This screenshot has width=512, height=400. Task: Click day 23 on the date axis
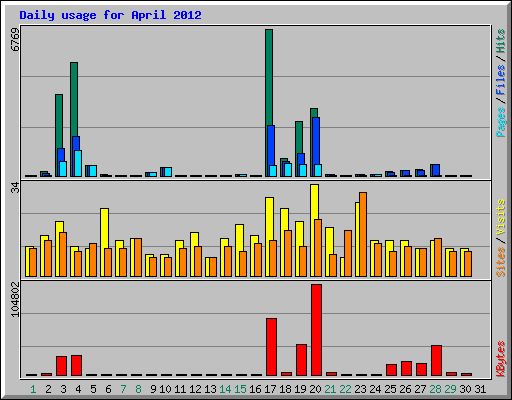coord(360,389)
